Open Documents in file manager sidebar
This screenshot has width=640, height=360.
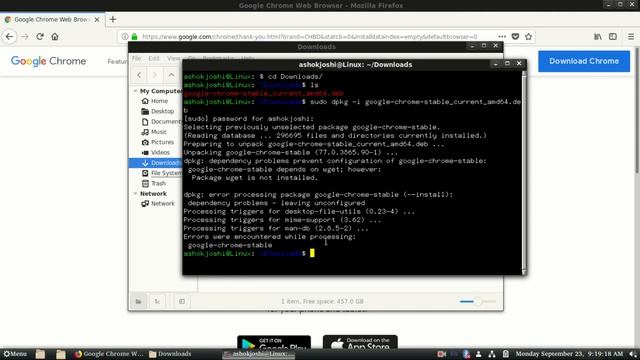(x=161, y=122)
